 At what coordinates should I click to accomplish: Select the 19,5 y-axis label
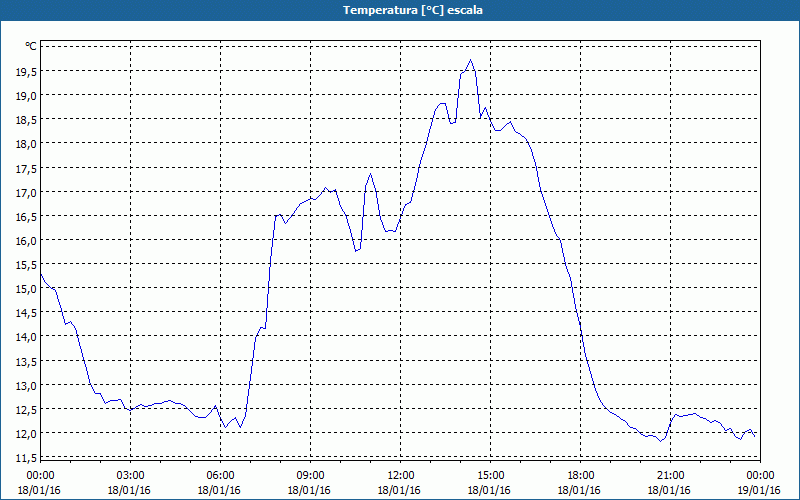click(26, 72)
